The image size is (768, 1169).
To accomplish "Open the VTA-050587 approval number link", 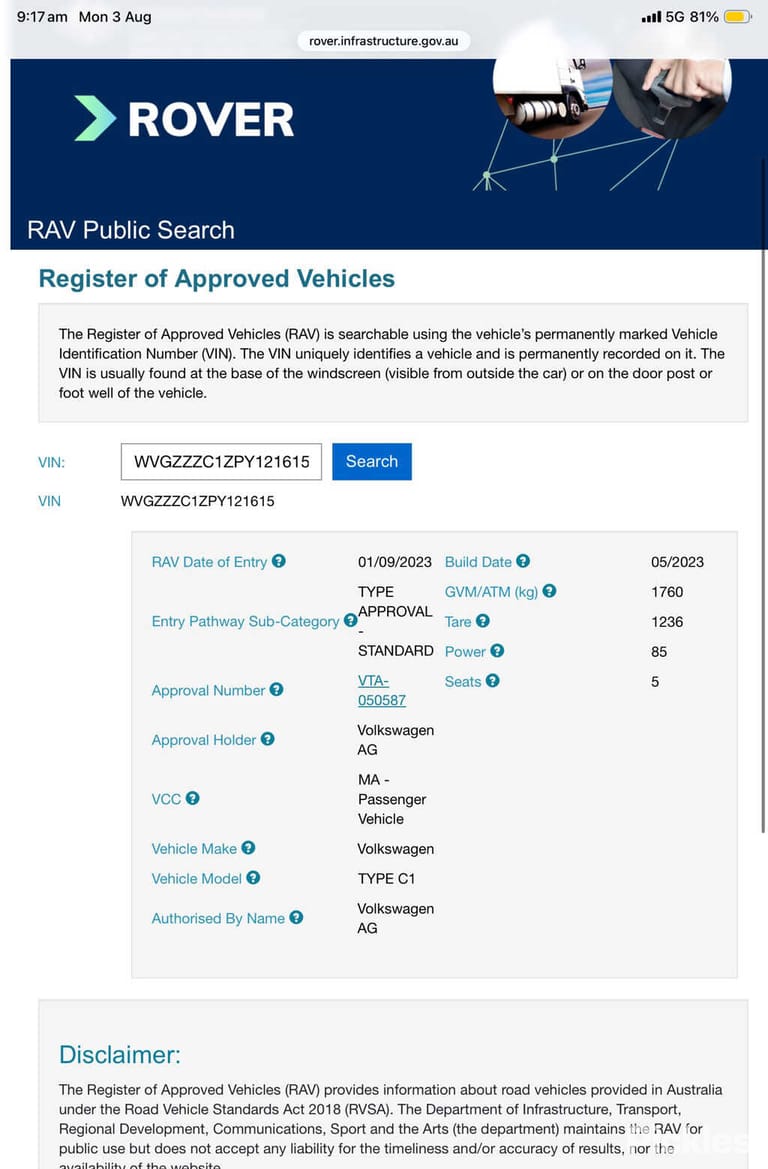I will pyautogui.click(x=382, y=690).
